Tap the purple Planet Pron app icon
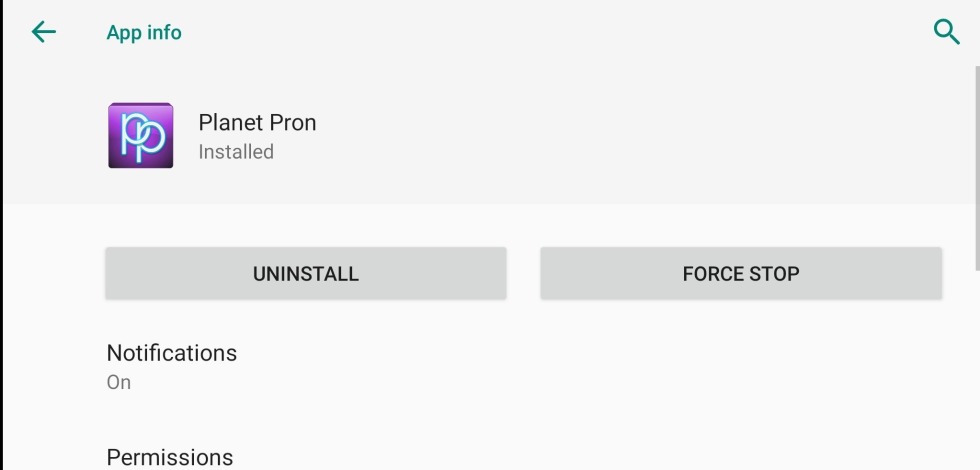This screenshot has height=470, width=980. (140, 135)
